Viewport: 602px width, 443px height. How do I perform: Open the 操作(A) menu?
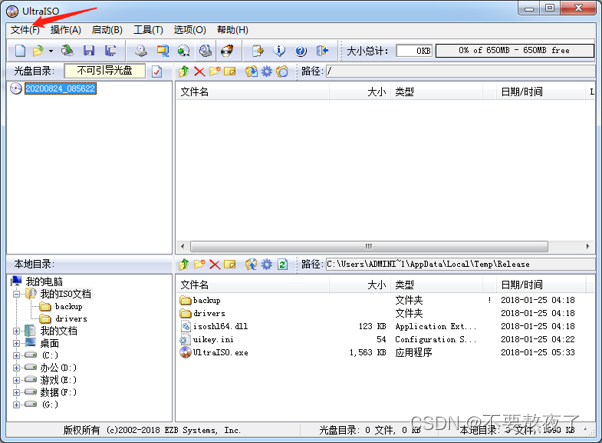66,30
